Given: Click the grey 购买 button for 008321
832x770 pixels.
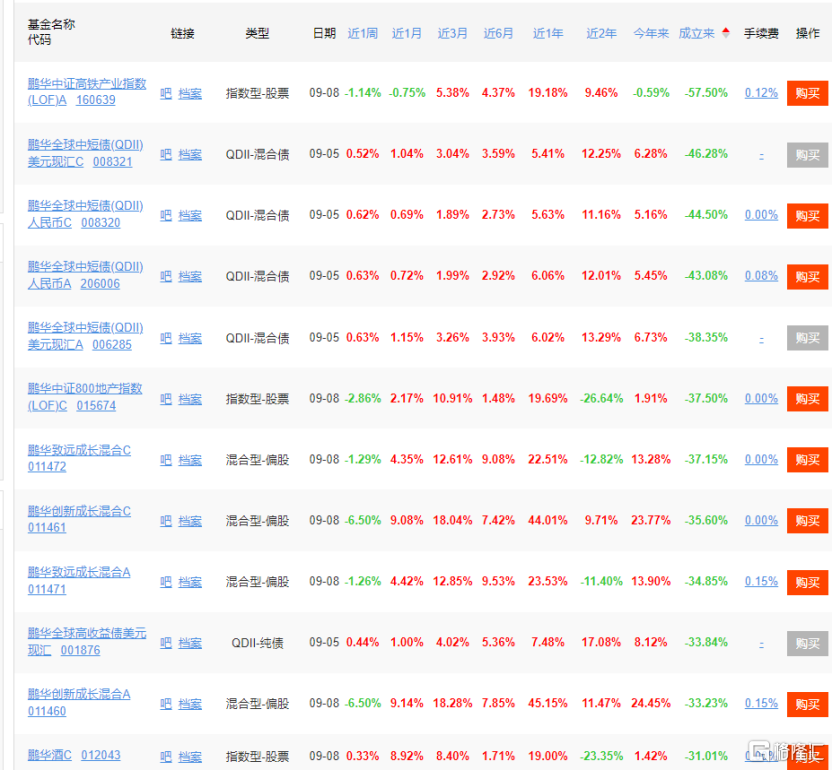Looking at the screenshot, I should click(x=807, y=155).
